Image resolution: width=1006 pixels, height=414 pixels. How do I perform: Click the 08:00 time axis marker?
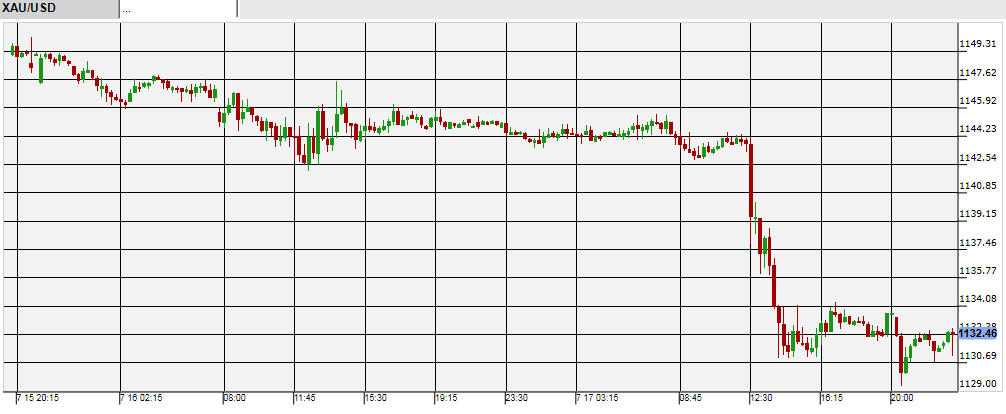coord(235,398)
